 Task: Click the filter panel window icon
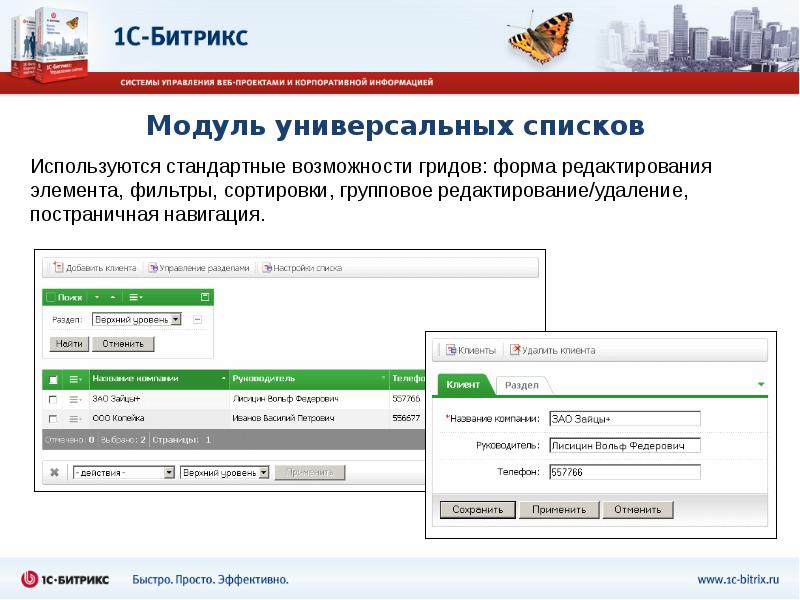[205, 297]
